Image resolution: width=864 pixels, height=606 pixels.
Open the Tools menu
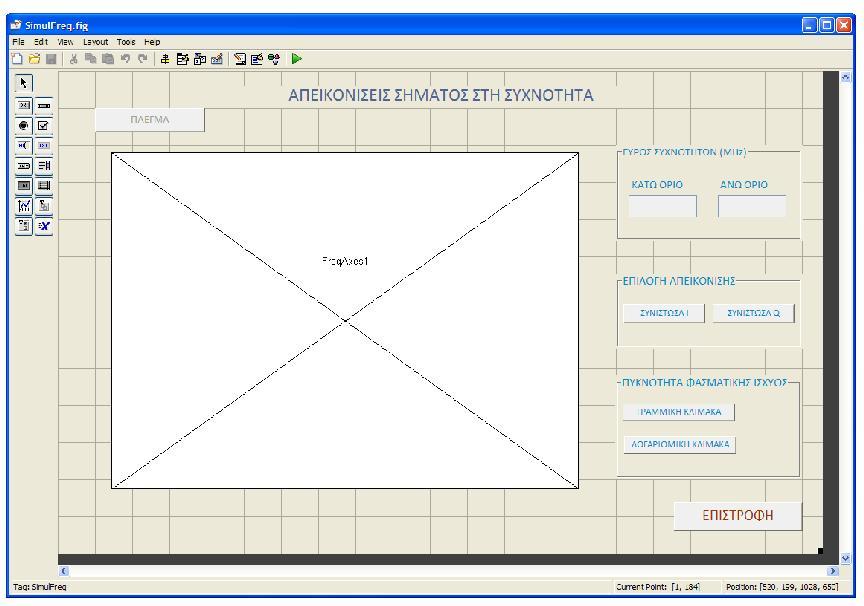tap(126, 42)
